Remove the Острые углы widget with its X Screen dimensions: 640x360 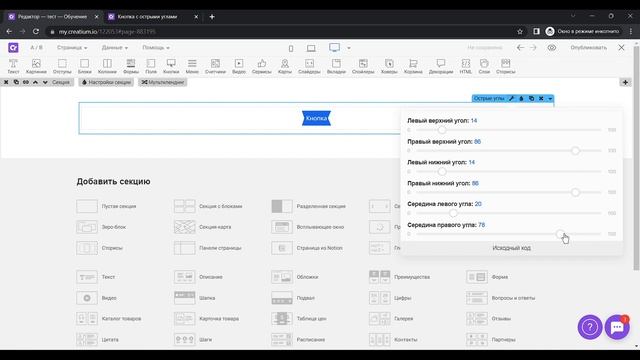click(x=541, y=98)
